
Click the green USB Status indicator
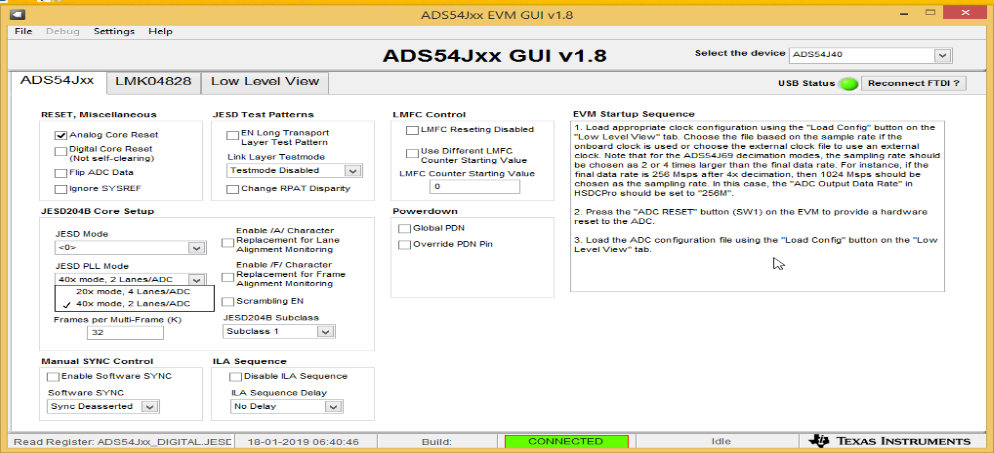[x=849, y=84]
